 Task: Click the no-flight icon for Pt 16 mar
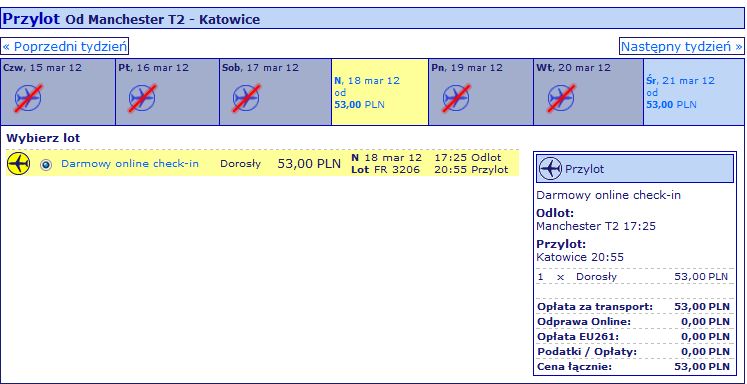pyautogui.click(x=142, y=98)
